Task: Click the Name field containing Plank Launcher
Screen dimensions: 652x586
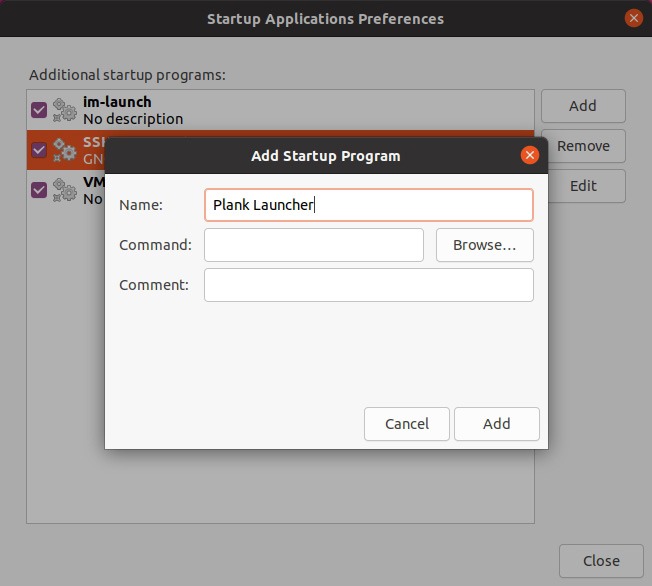Action: pos(368,205)
